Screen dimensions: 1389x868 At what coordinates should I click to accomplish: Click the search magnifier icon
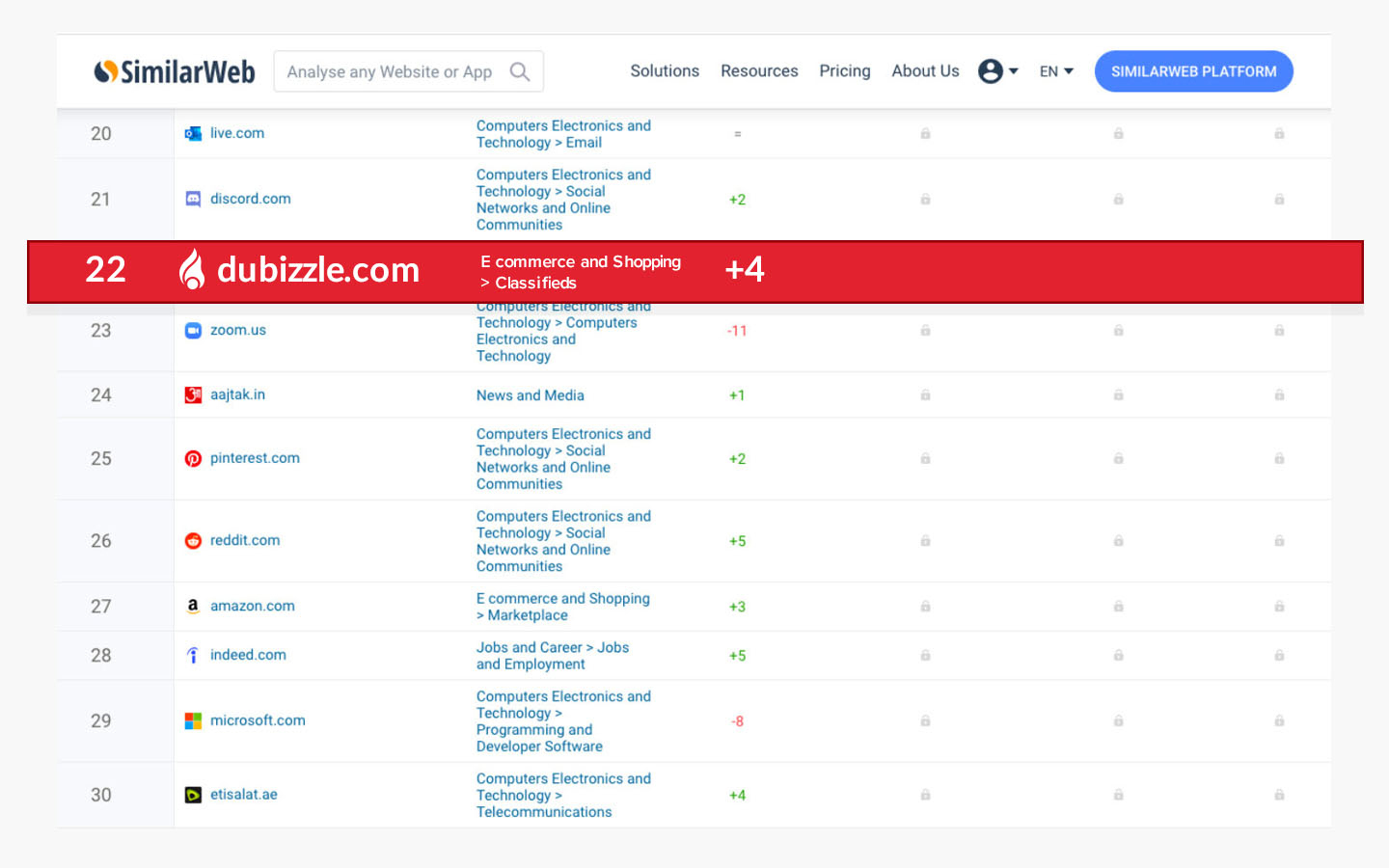pyautogui.click(x=520, y=71)
